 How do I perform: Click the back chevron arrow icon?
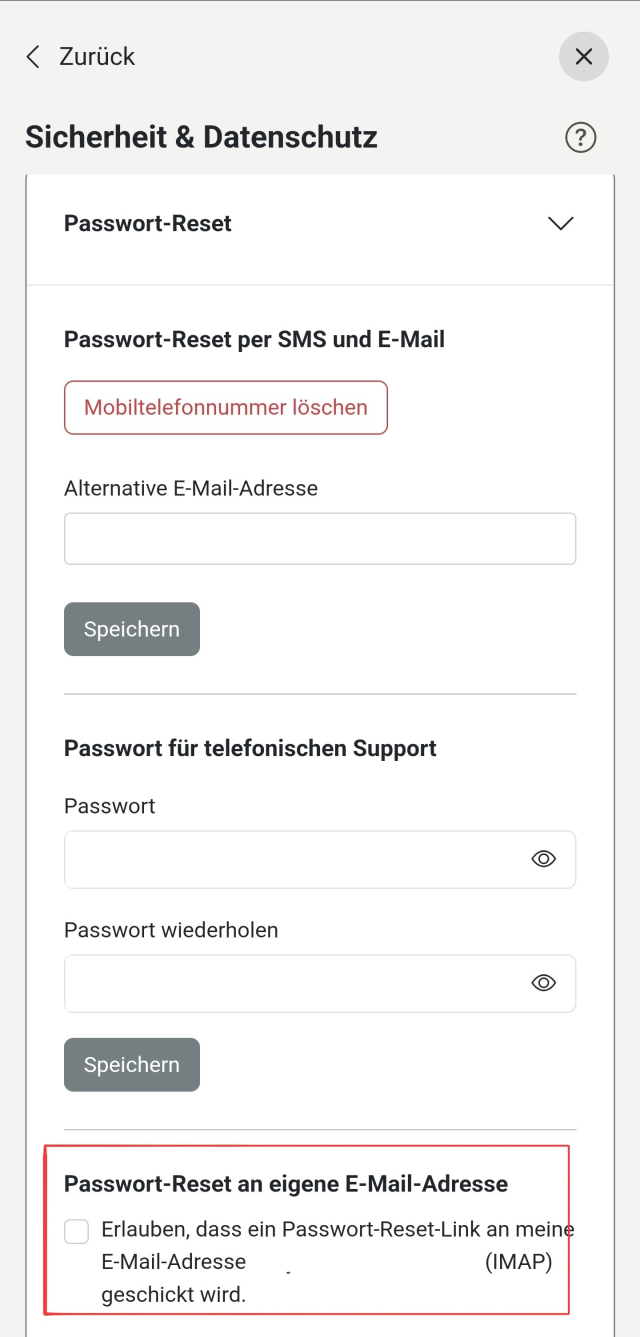(34, 57)
